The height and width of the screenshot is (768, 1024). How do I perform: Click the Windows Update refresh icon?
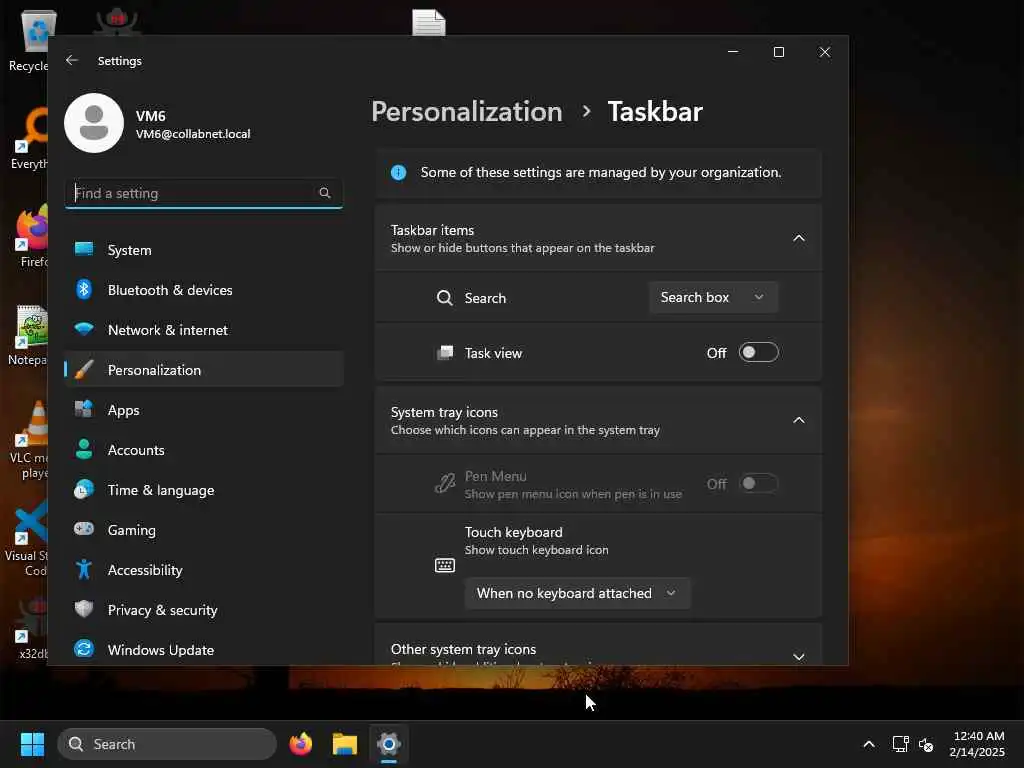84,649
